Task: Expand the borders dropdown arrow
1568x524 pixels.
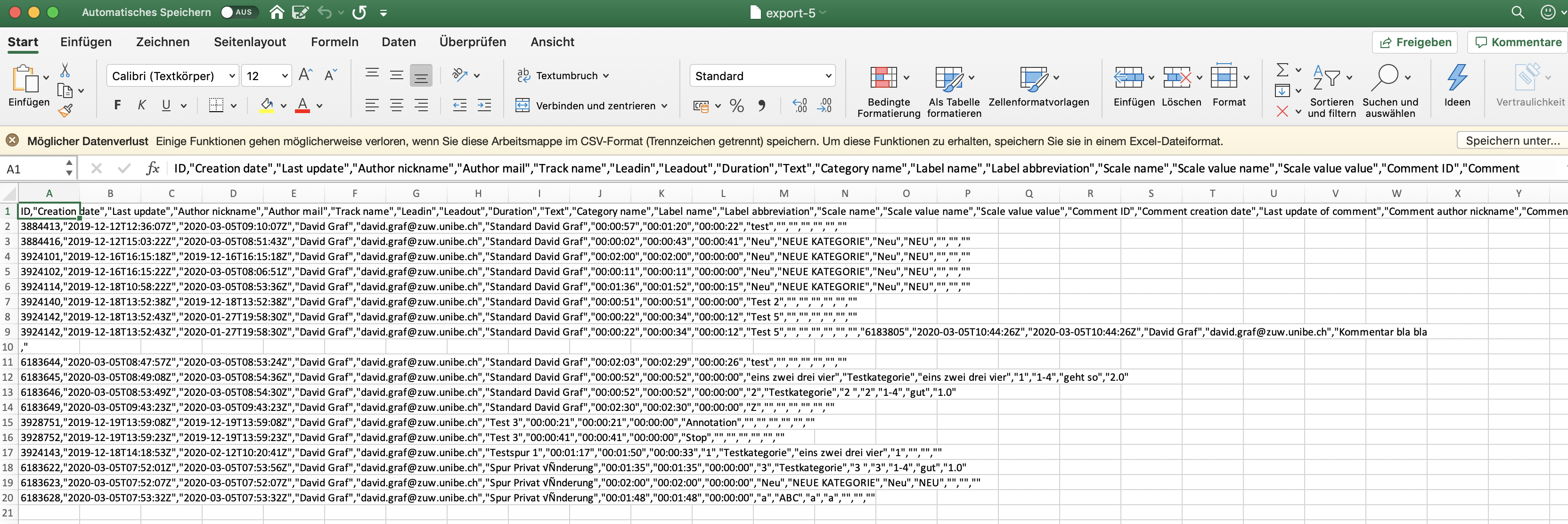Action: [234, 106]
